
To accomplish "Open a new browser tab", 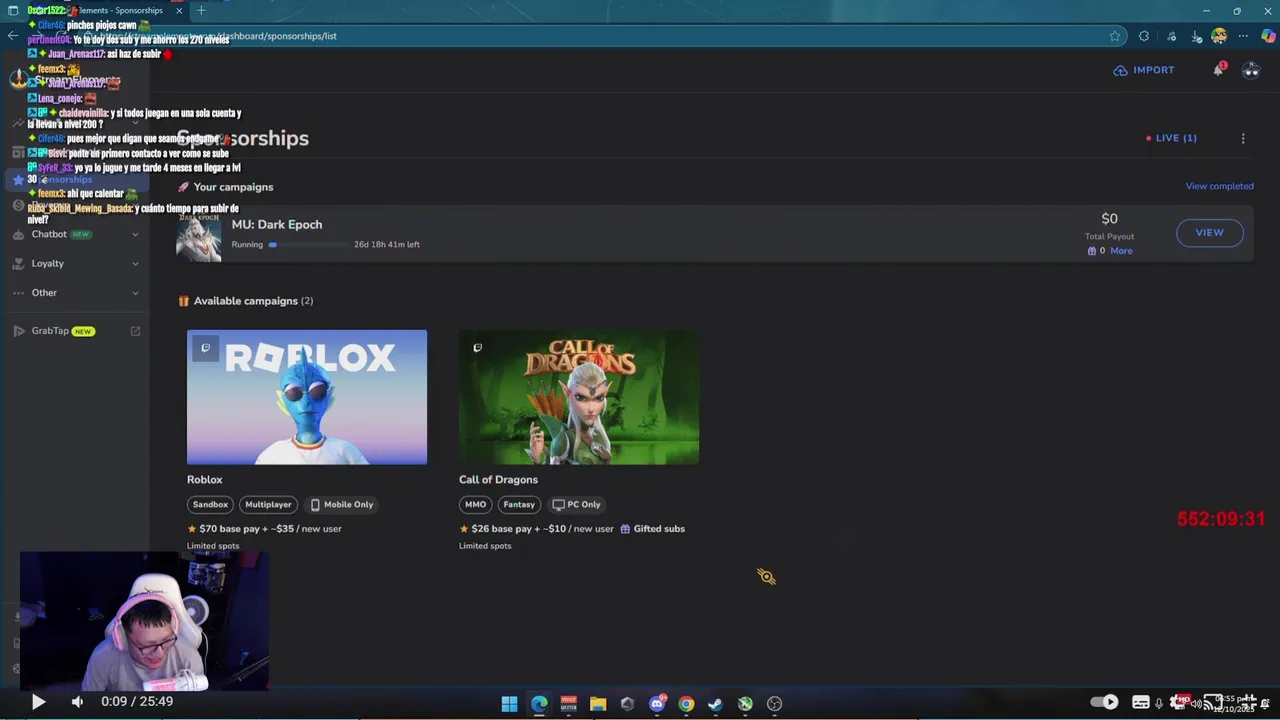I will click(x=201, y=10).
